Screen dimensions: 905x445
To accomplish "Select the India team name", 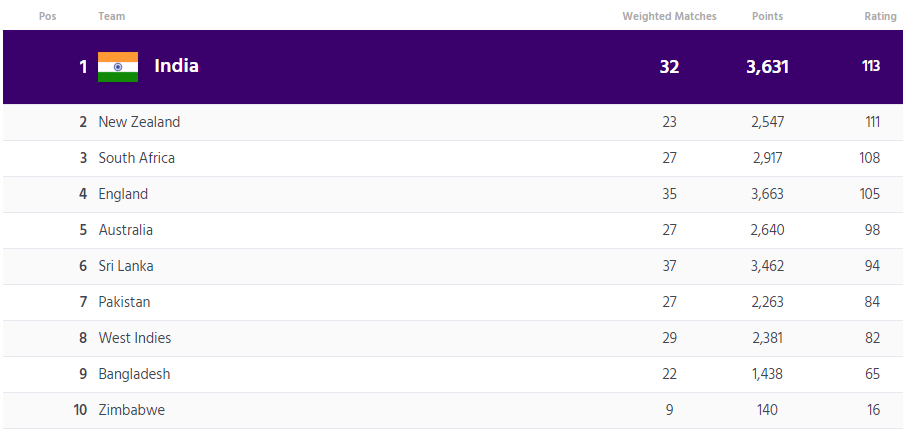I will tap(176, 66).
